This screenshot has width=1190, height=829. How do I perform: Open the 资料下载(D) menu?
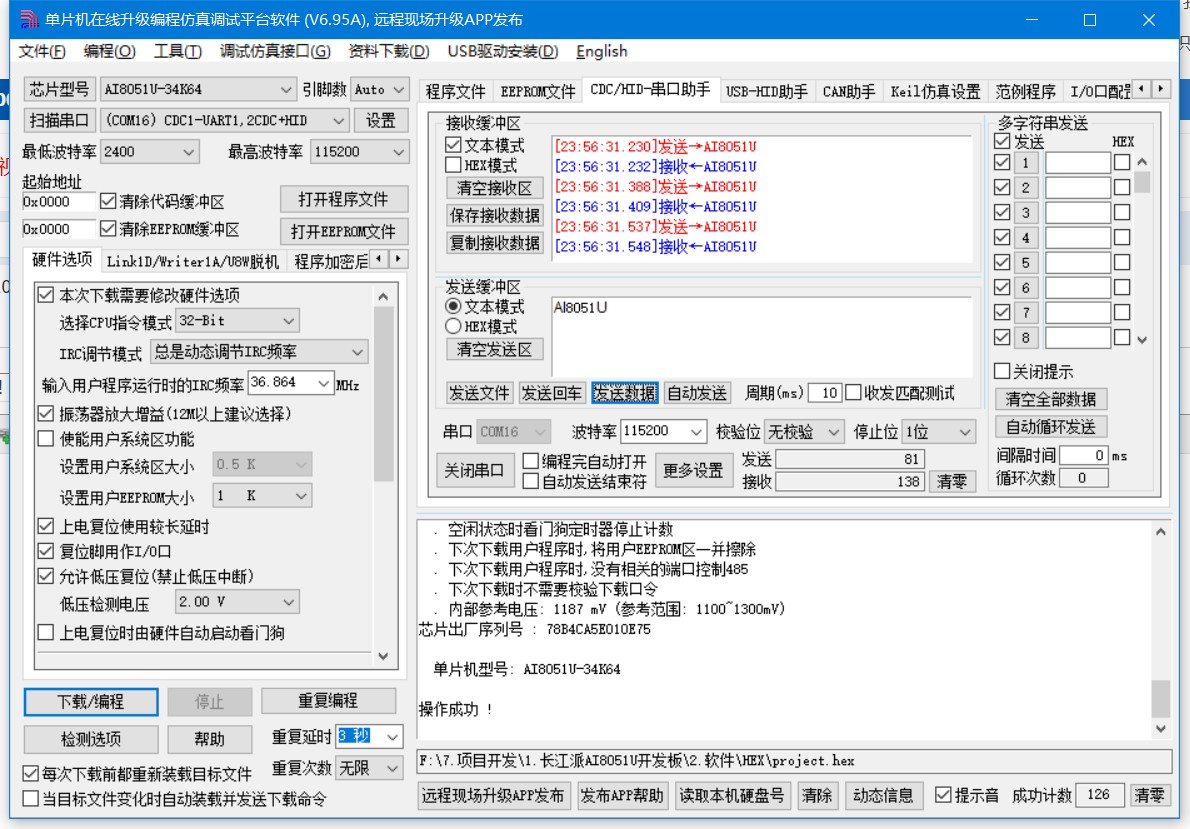pyautogui.click(x=389, y=51)
